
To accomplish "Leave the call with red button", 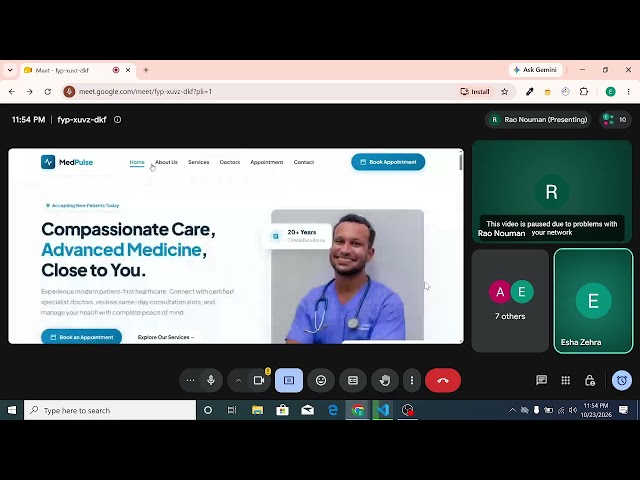I will pos(443,380).
